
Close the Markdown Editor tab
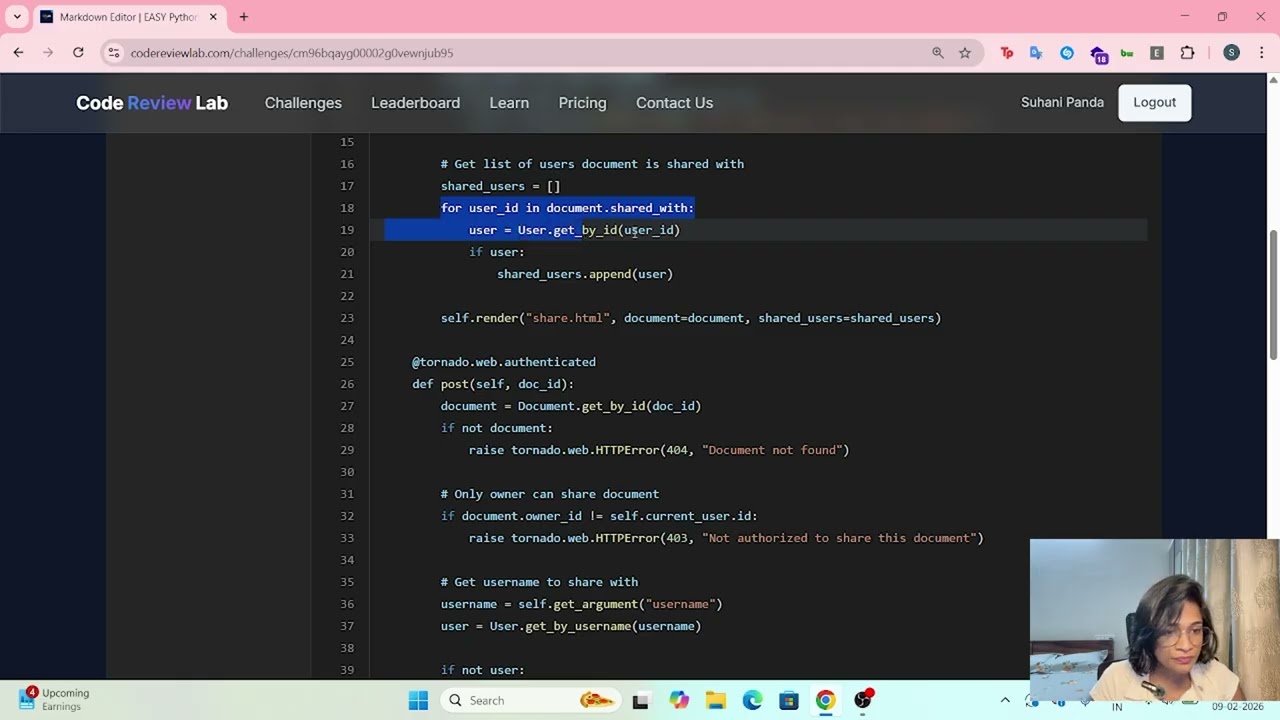pyautogui.click(x=213, y=17)
